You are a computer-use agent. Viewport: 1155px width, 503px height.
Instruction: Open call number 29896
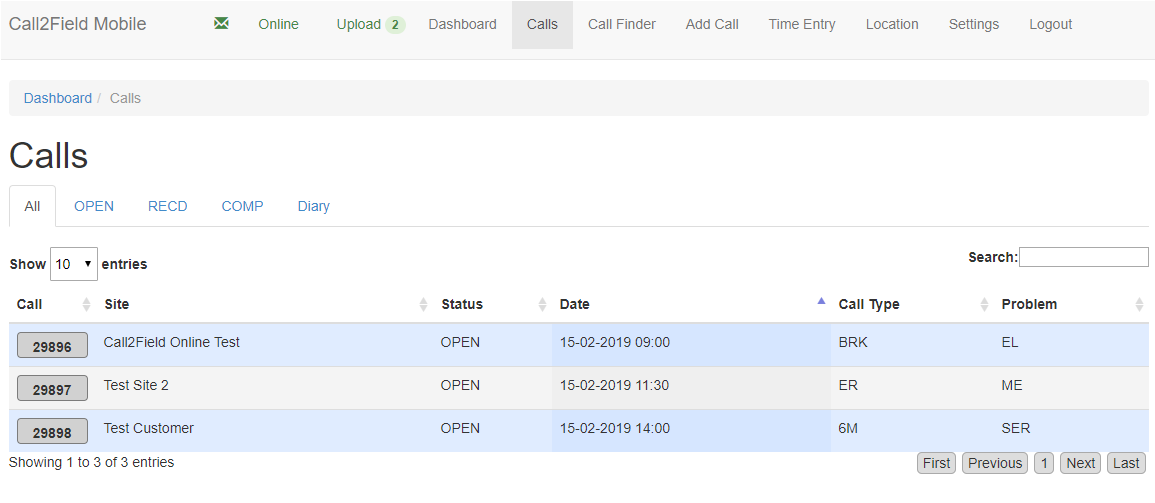click(52, 346)
